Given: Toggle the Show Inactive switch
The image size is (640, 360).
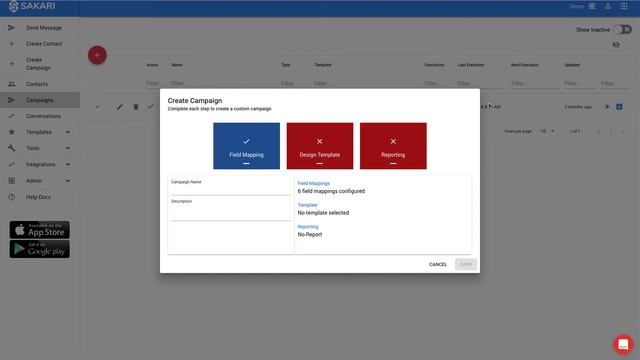Looking at the screenshot, I should pyautogui.click(x=622, y=29).
